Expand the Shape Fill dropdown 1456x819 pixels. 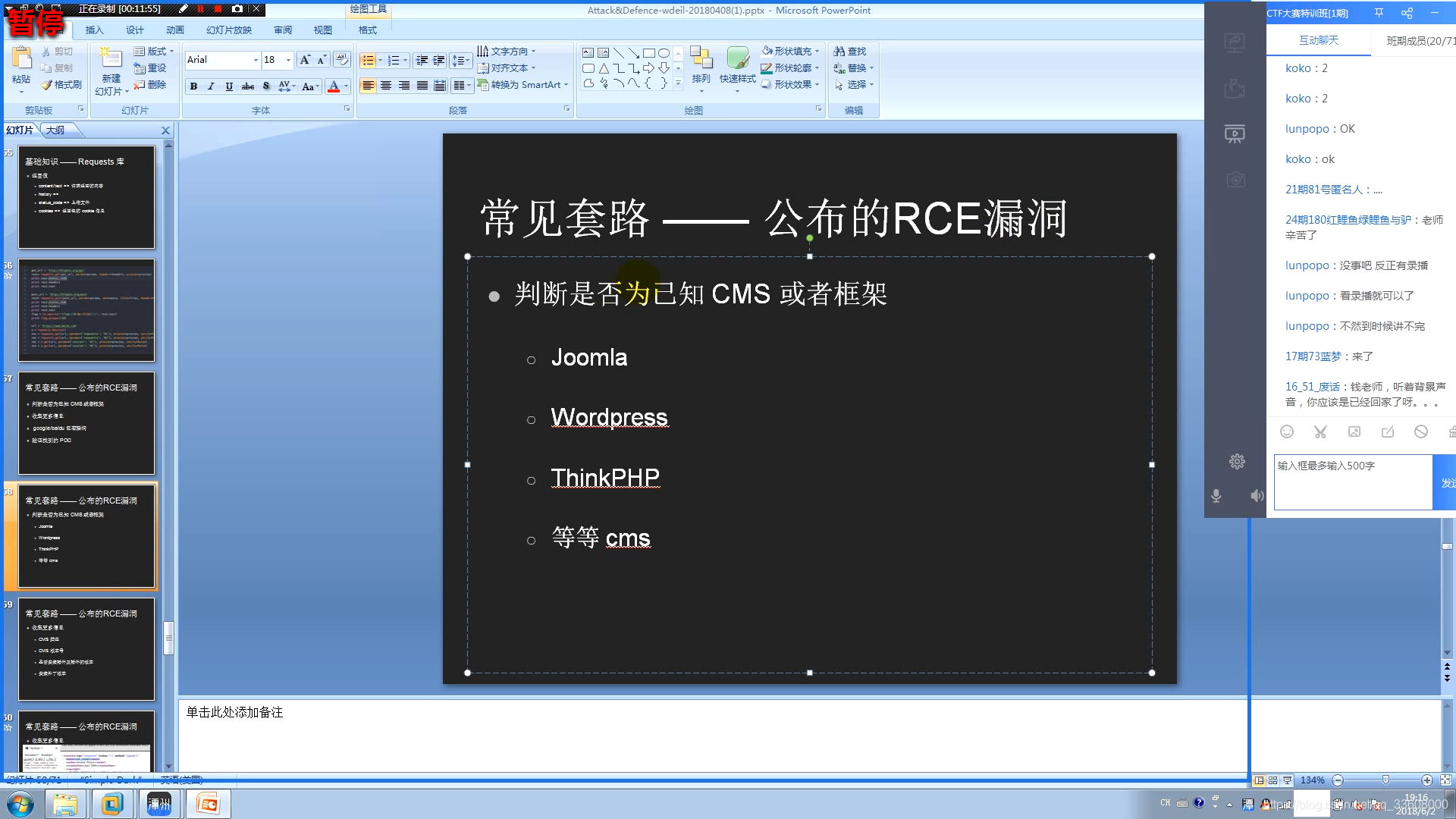[x=817, y=52]
